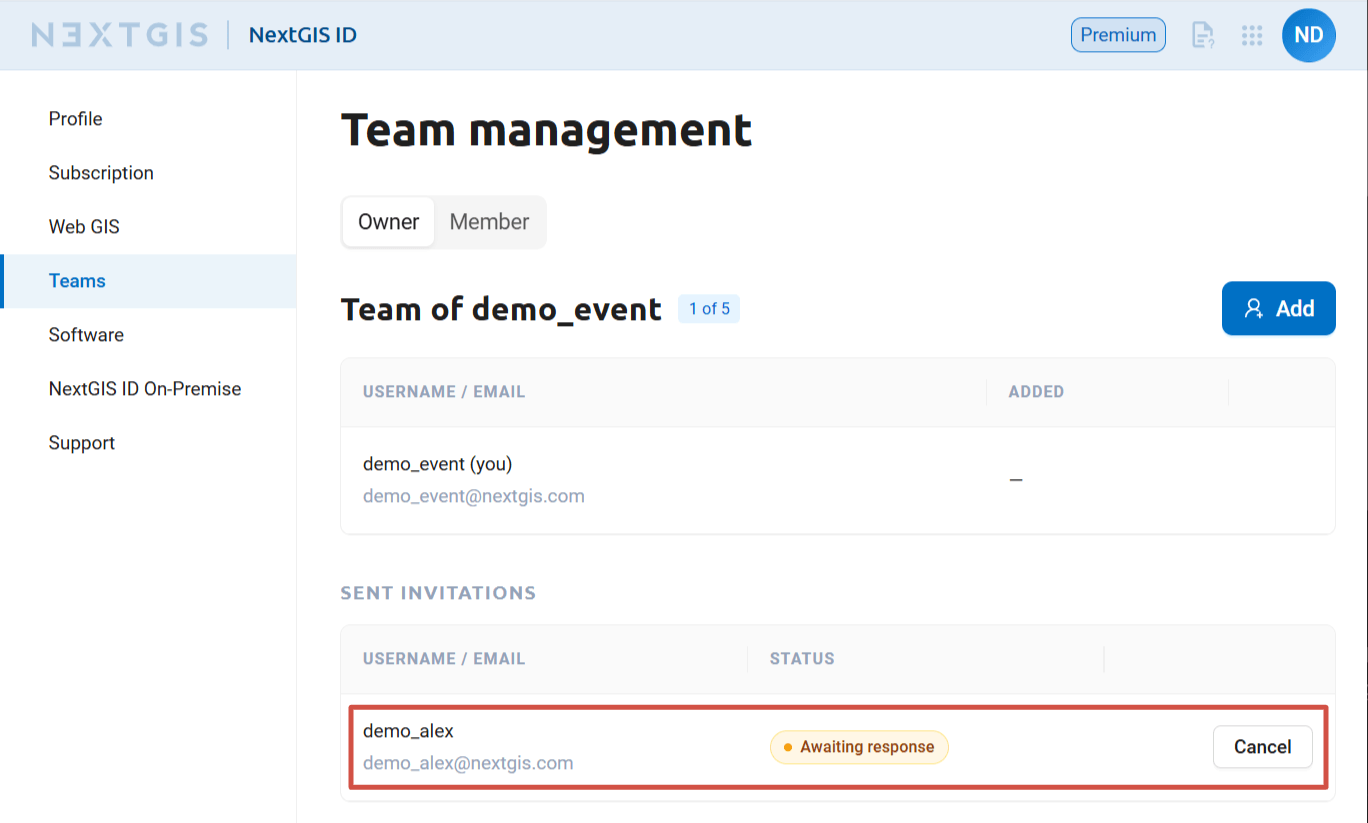
Task: Click the demo_alex username
Action: [x=408, y=731]
